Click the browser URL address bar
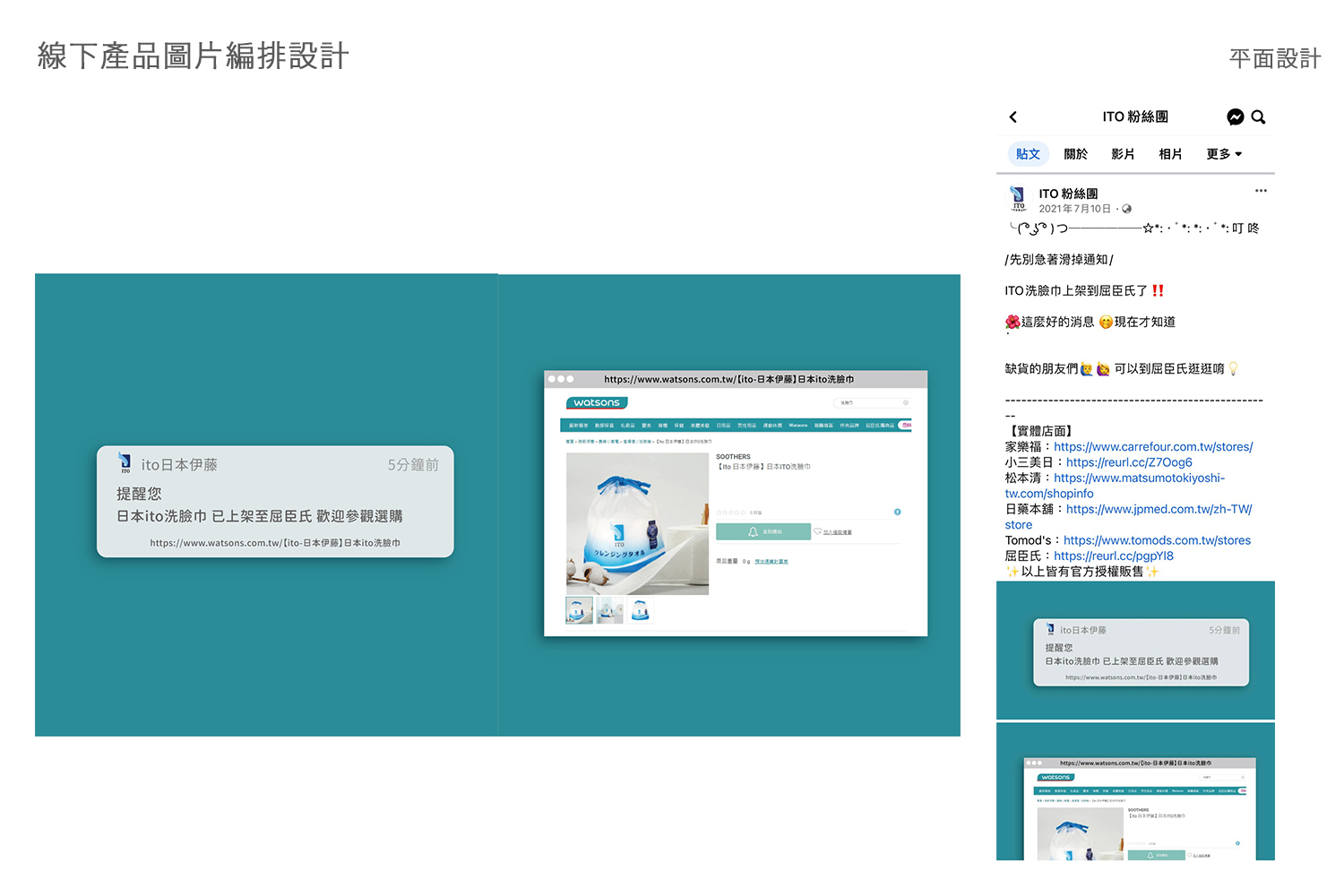 (728, 379)
